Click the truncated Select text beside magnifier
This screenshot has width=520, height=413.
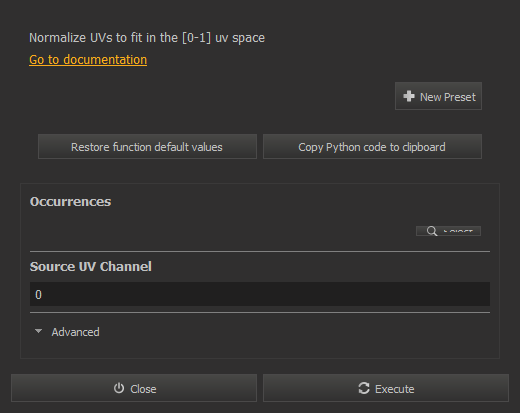coord(458,231)
